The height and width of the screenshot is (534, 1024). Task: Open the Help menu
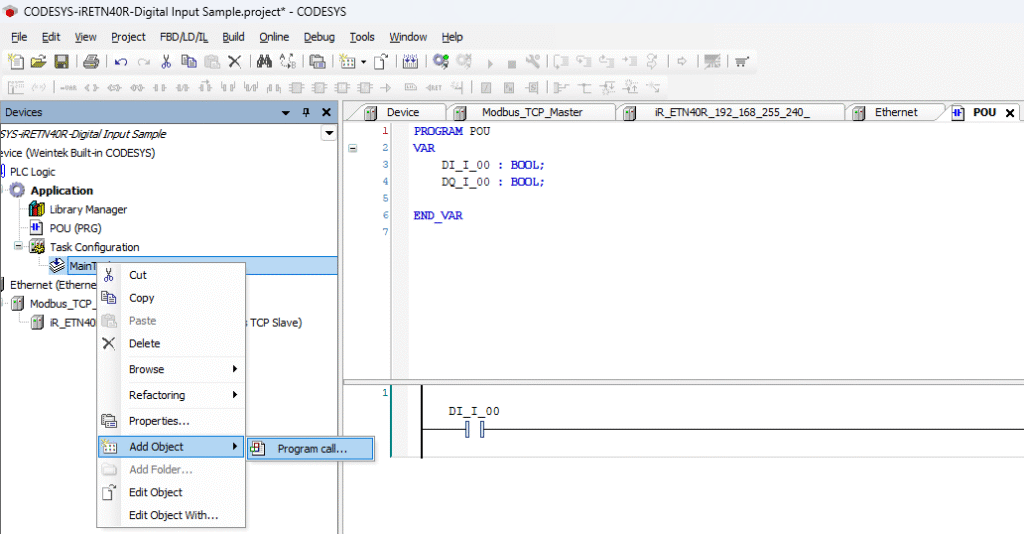[x=452, y=37]
